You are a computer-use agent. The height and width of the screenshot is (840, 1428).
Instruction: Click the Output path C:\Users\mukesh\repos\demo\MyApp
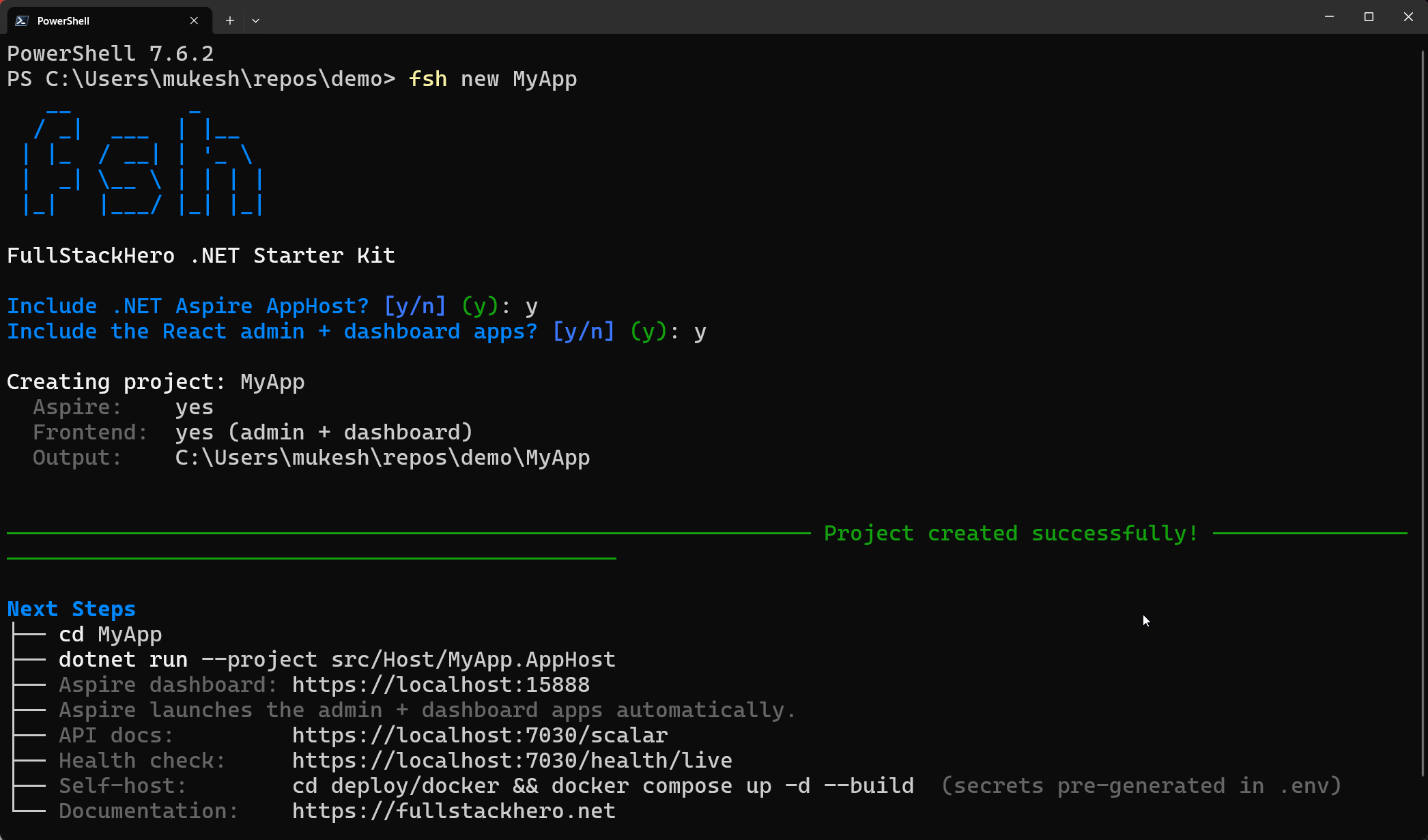(382, 458)
